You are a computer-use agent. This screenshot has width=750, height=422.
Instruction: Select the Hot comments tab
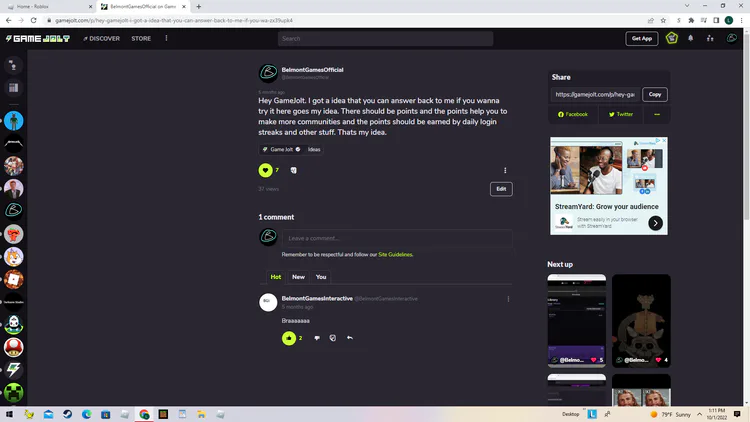[276, 277]
